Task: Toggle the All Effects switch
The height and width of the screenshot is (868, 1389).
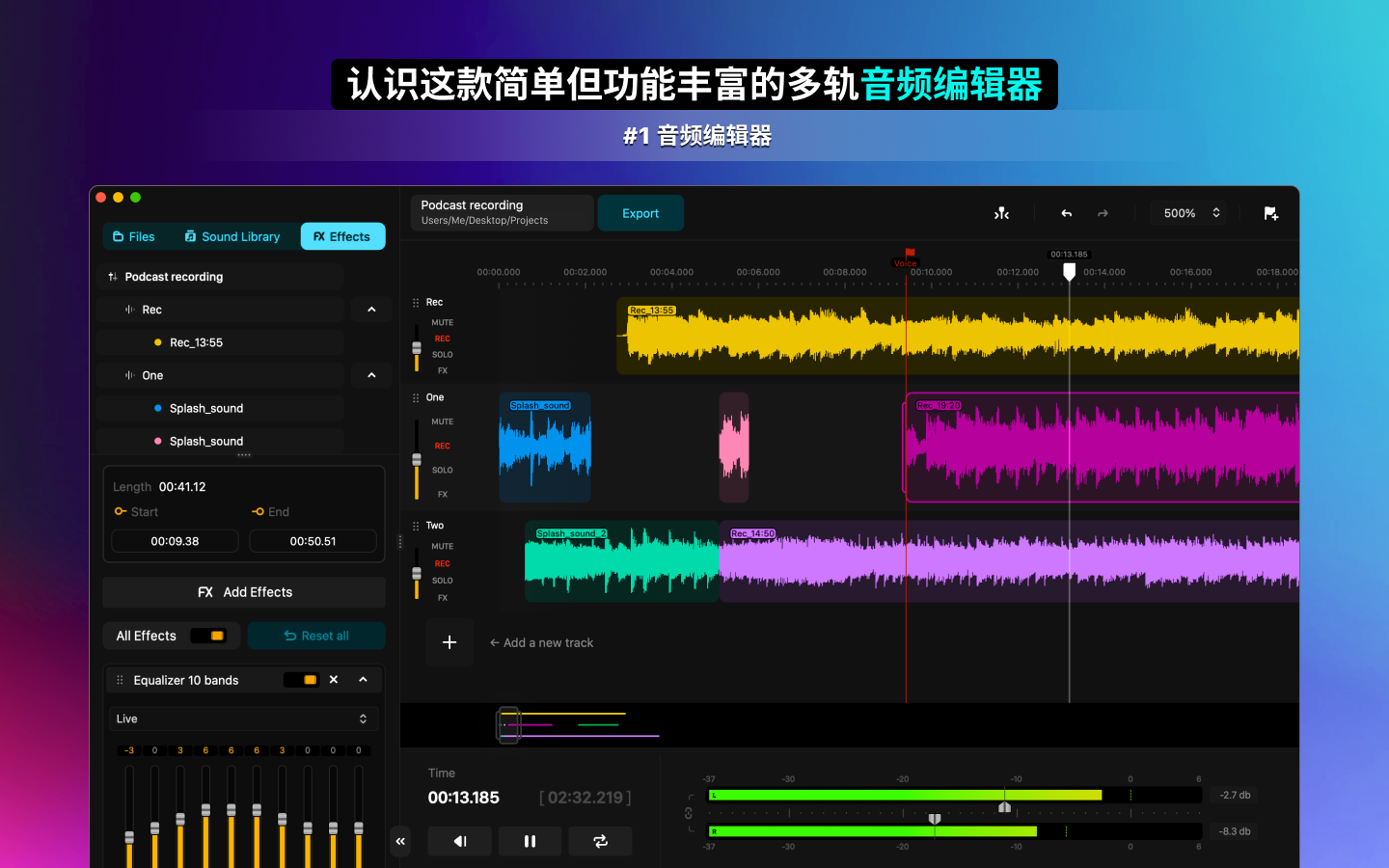Action: pyautogui.click(x=207, y=636)
